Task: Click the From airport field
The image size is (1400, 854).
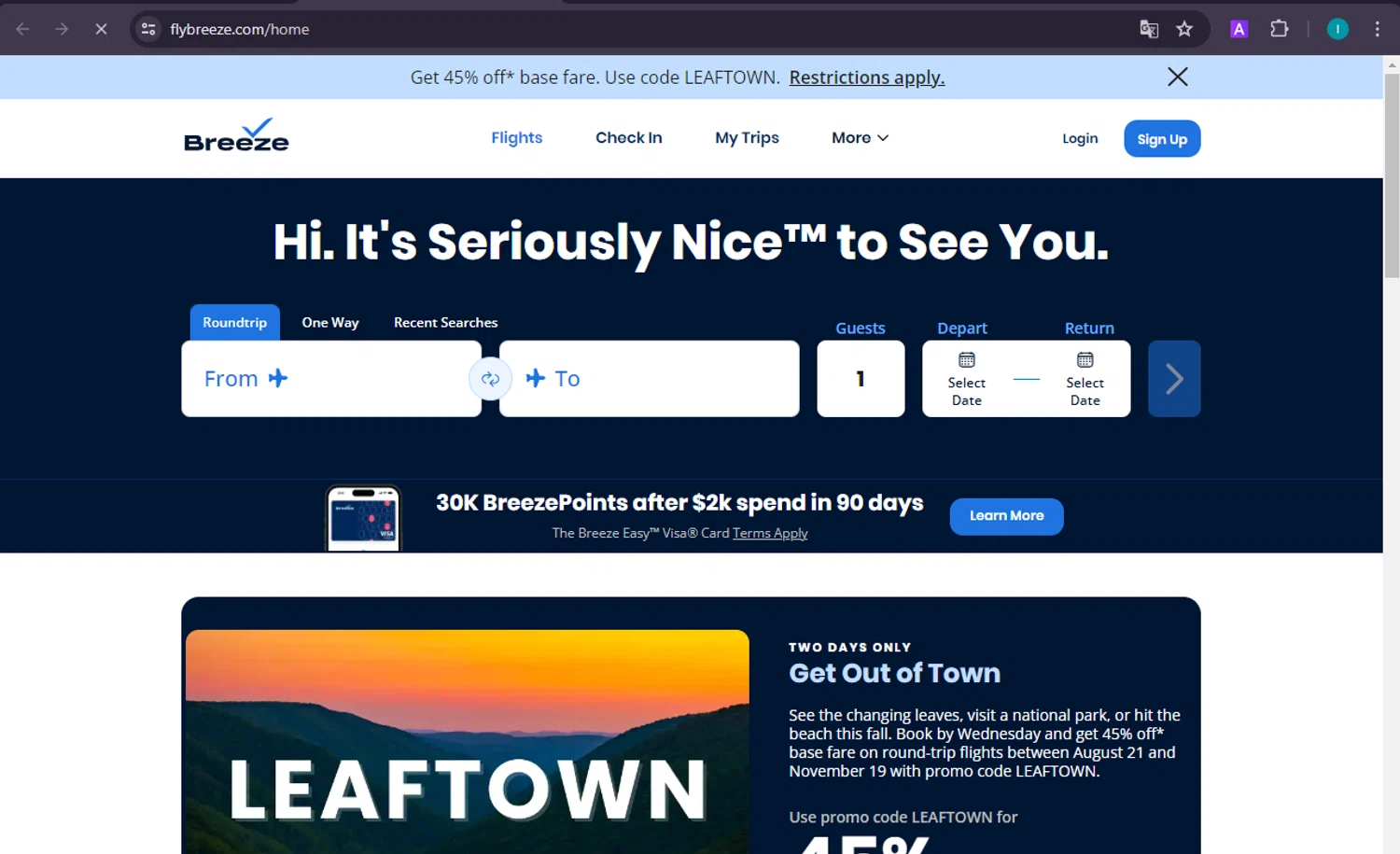Action: (x=331, y=379)
